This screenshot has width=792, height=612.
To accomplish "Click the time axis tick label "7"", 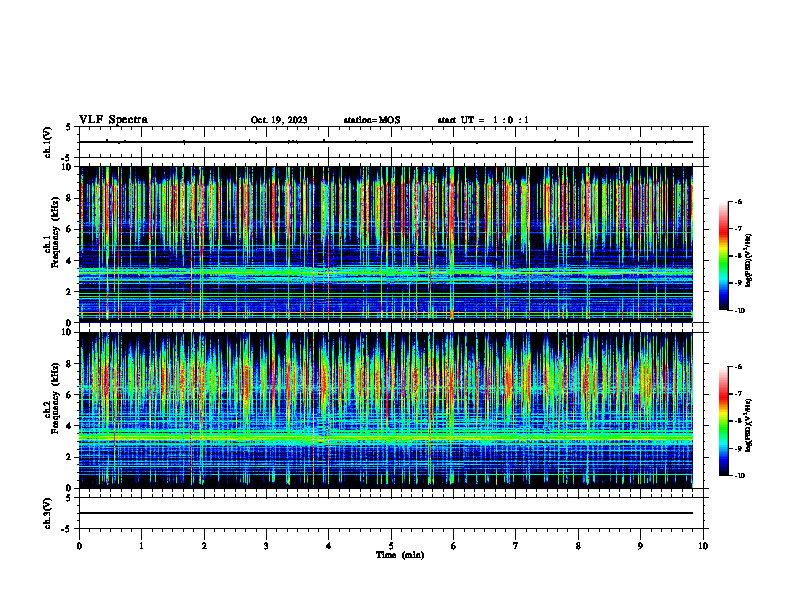I will point(516,546).
